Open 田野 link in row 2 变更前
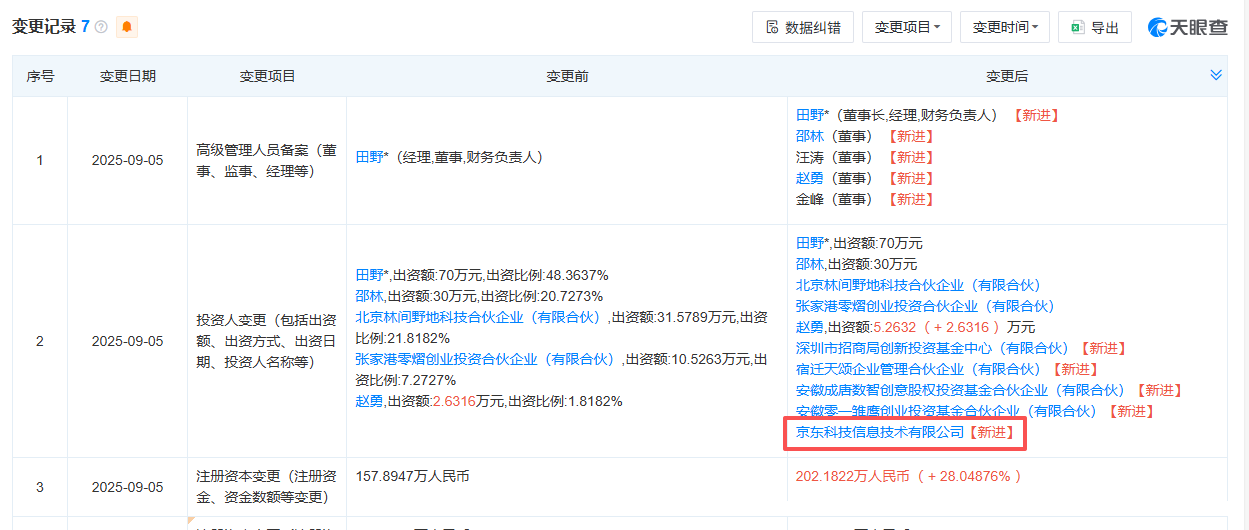 [371, 275]
